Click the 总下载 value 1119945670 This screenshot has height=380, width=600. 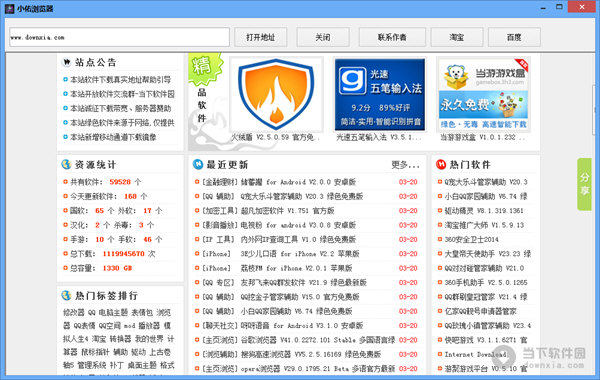[123, 254]
